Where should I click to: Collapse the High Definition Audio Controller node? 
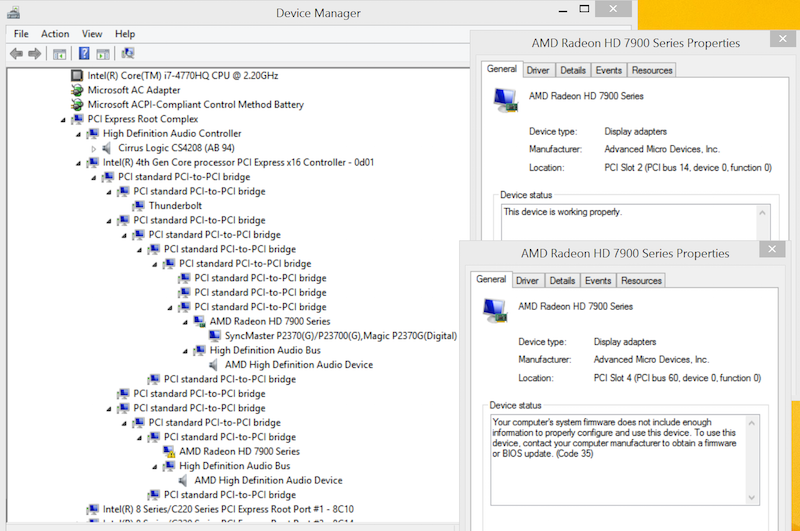point(79,134)
